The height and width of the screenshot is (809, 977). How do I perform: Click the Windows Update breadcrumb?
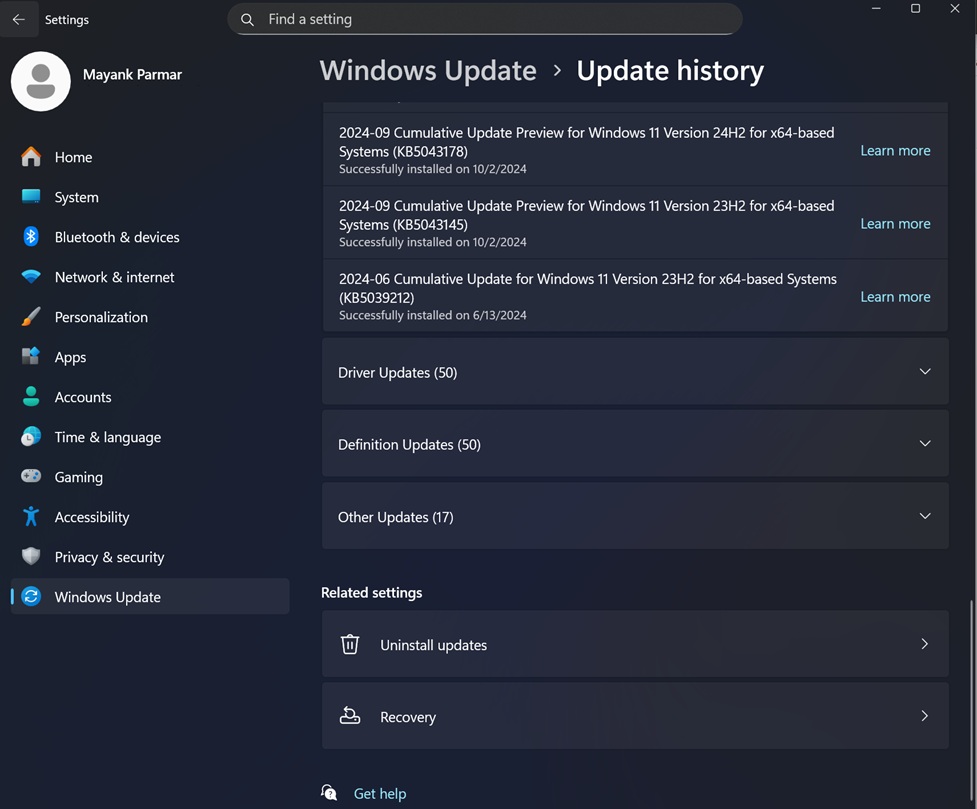[428, 71]
